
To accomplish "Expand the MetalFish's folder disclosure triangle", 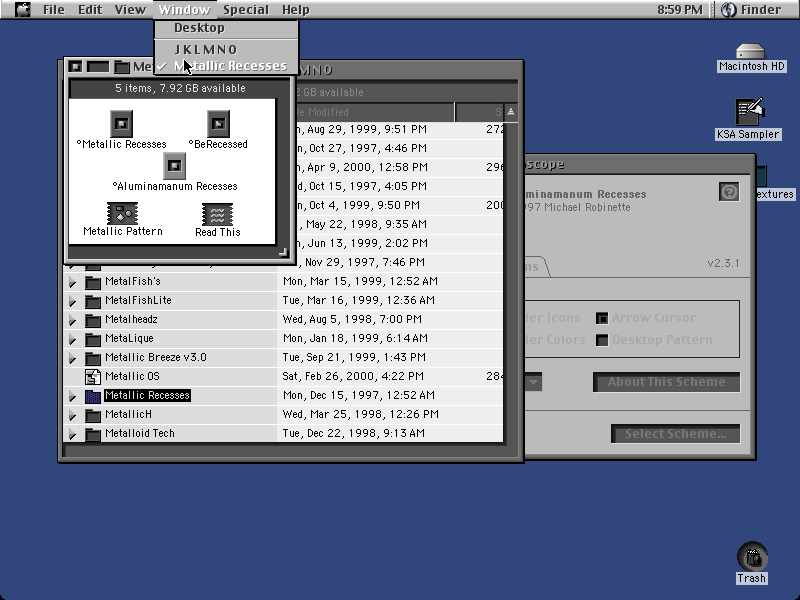I will (x=72, y=282).
